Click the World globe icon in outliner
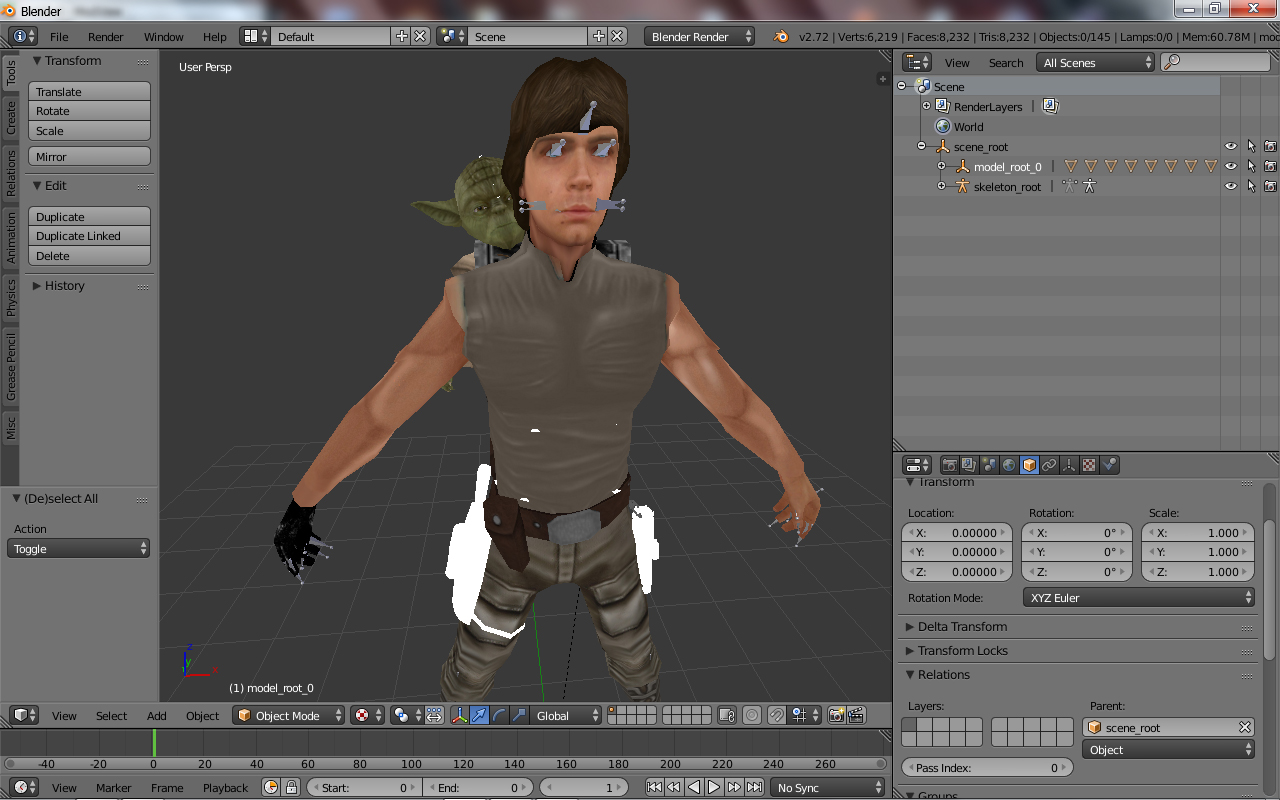The image size is (1280, 800). click(x=942, y=126)
